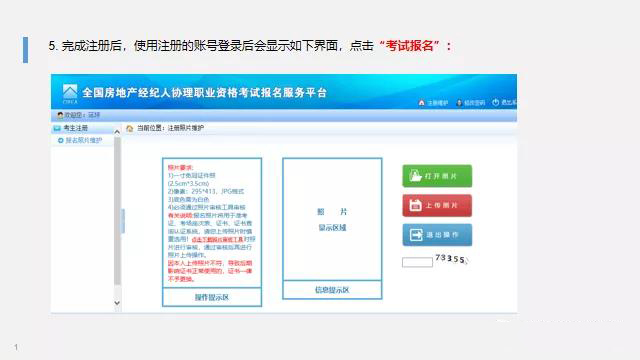Click the house icon beside 当前位置
The width and height of the screenshot is (640, 360).
pos(130,129)
